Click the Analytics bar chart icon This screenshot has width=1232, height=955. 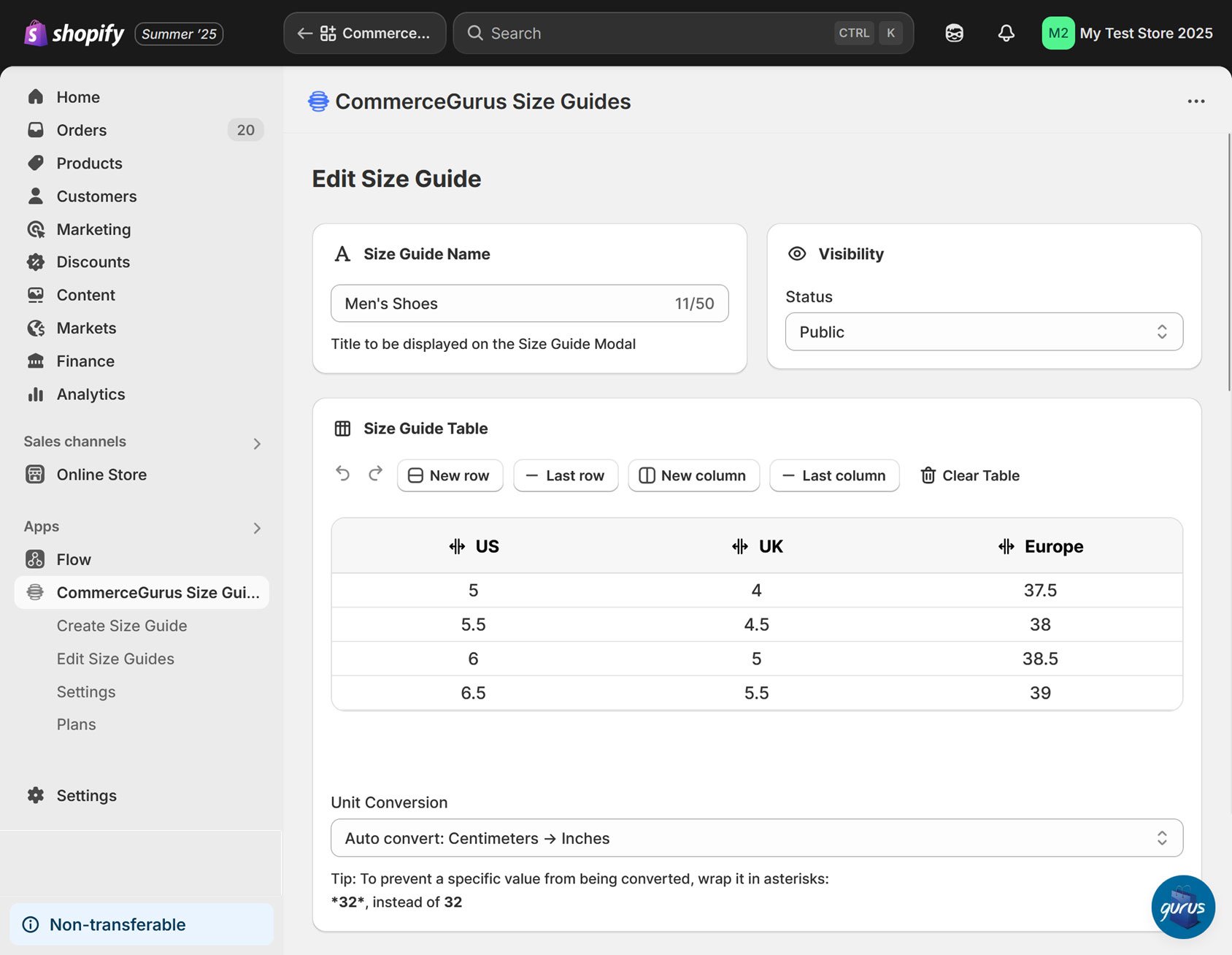(35, 394)
